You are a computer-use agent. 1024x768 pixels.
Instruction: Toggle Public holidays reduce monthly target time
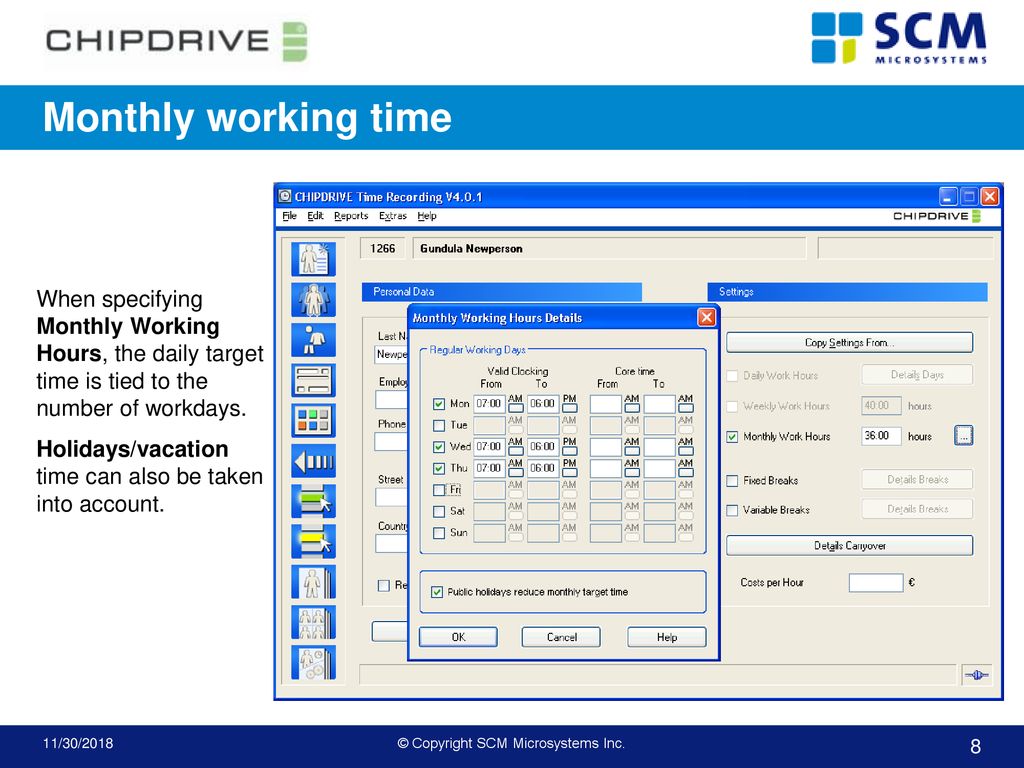[437, 592]
